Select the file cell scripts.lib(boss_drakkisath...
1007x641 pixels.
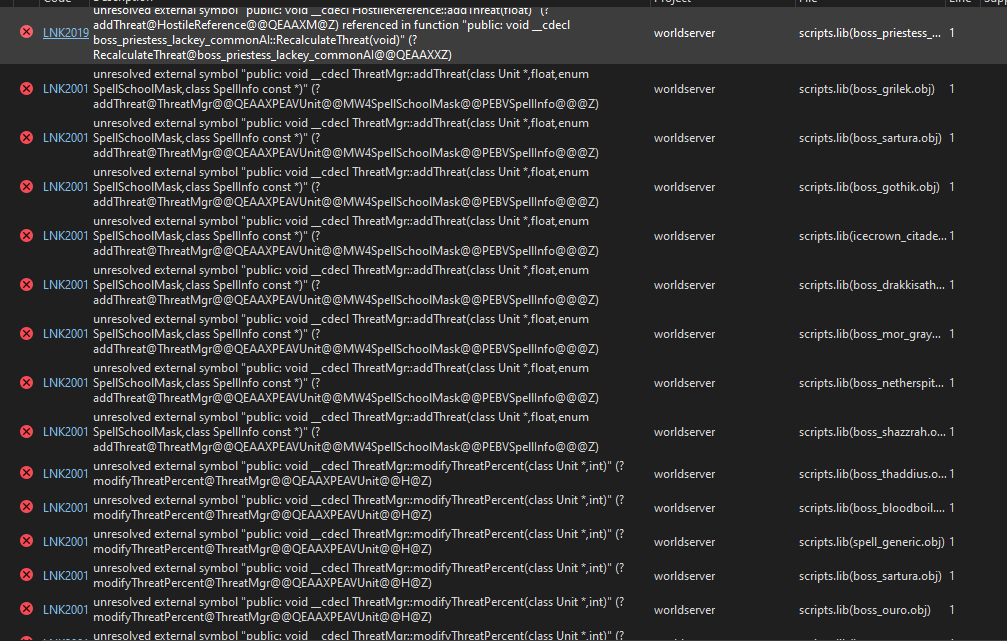871,285
